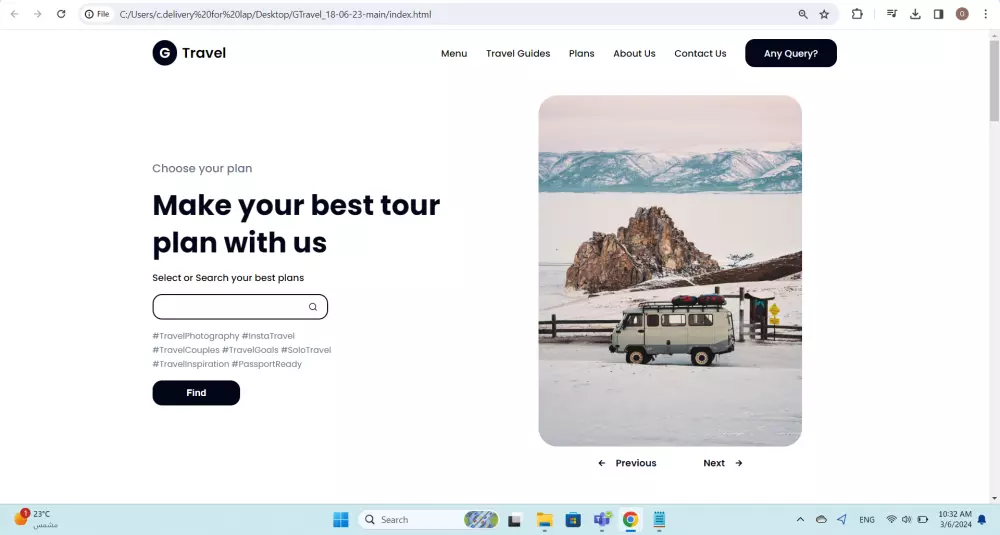
Task: Click the Make your best tour heading
Action: [296, 223]
